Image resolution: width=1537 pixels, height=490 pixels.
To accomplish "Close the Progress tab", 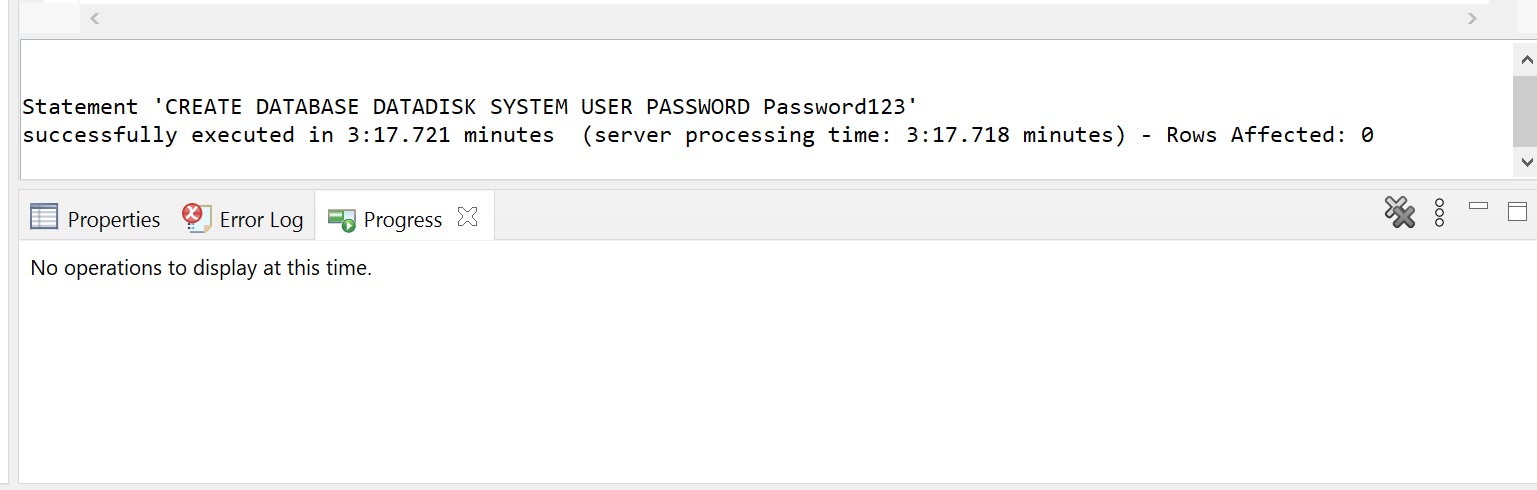I will coord(467,216).
